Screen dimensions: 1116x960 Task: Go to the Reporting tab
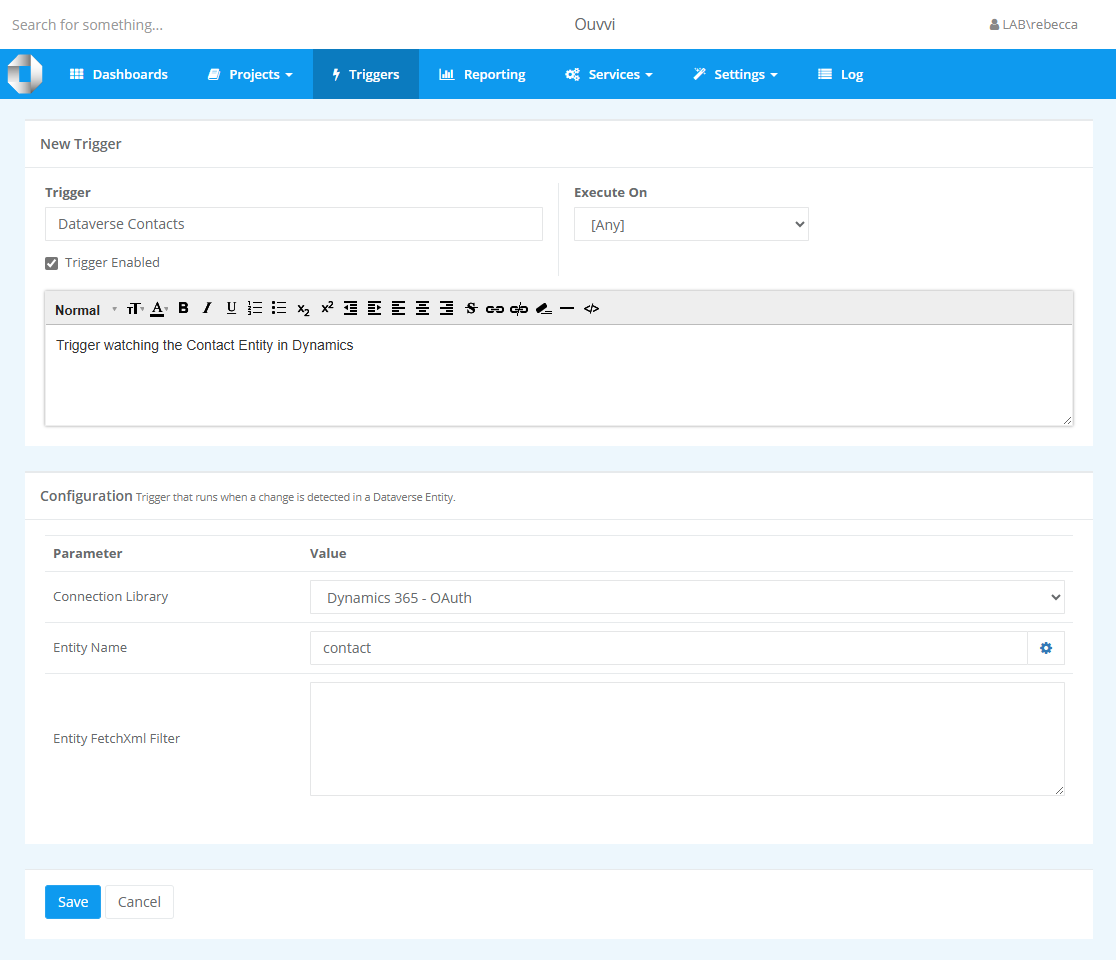pyautogui.click(x=482, y=74)
